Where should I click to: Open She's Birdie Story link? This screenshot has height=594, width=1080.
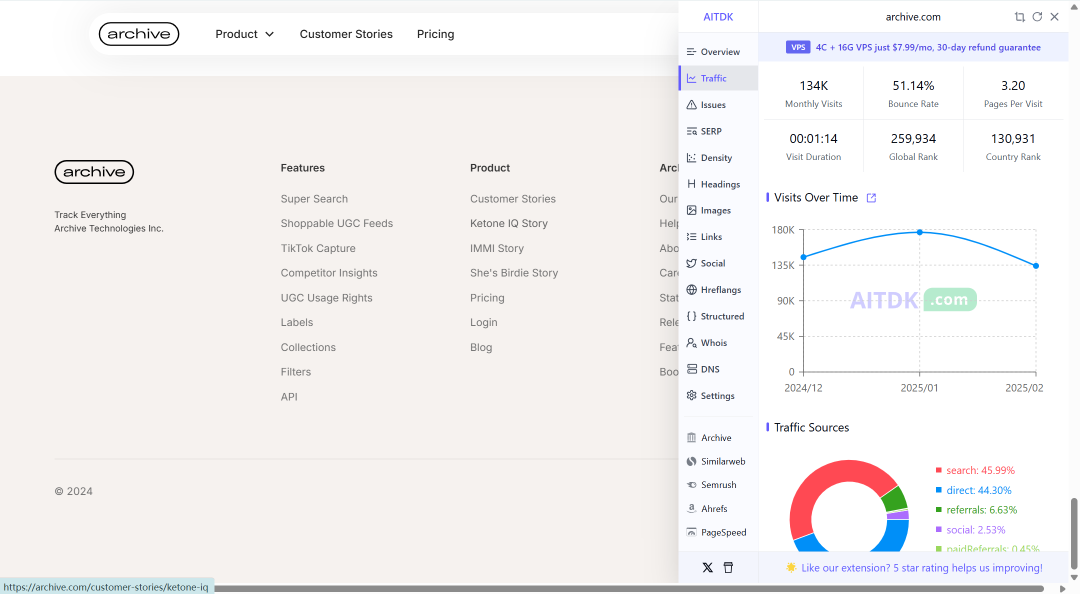(514, 273)
